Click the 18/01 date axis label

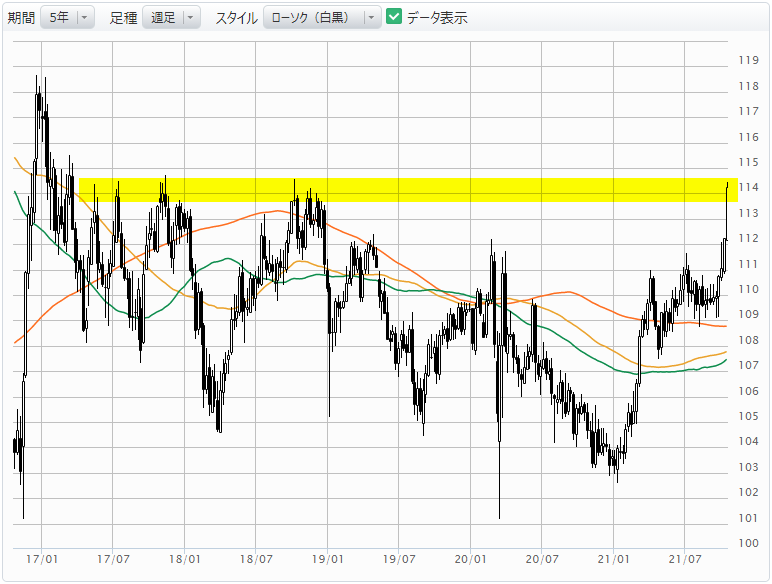[185, 559]
